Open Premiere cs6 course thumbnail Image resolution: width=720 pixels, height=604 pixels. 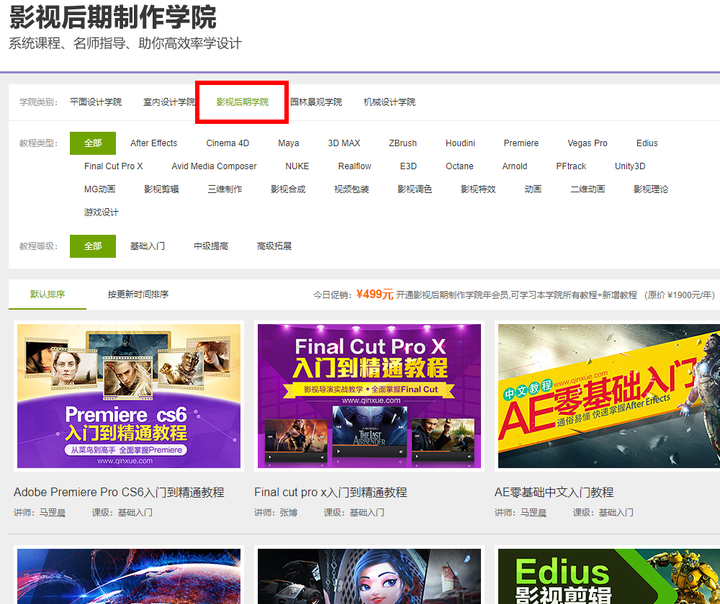point(129,396)
